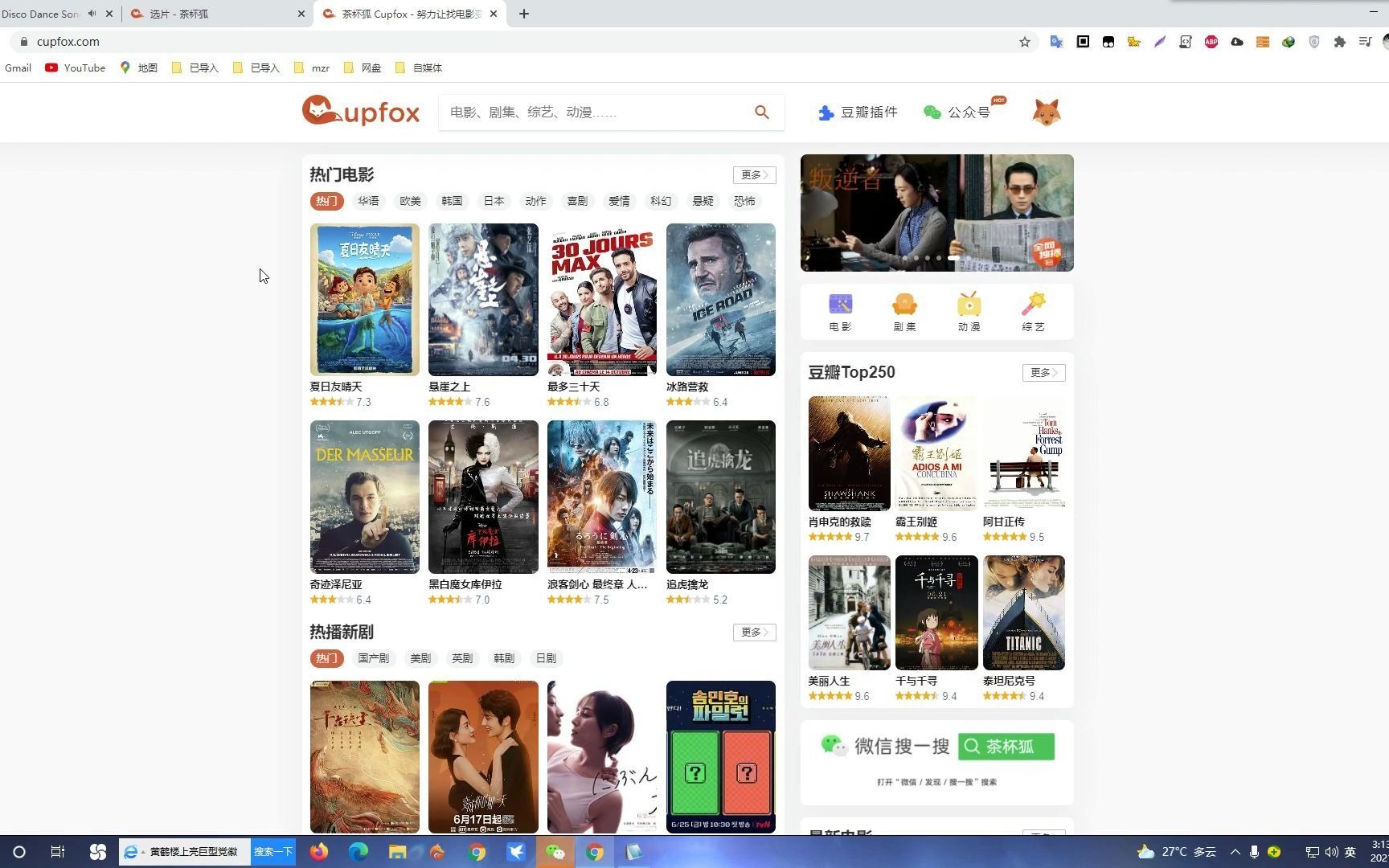This screenshot has width=1389, height=868.
Task: Click 更多 next to 豆瓣Top250
Action: tap(1043, 372)
